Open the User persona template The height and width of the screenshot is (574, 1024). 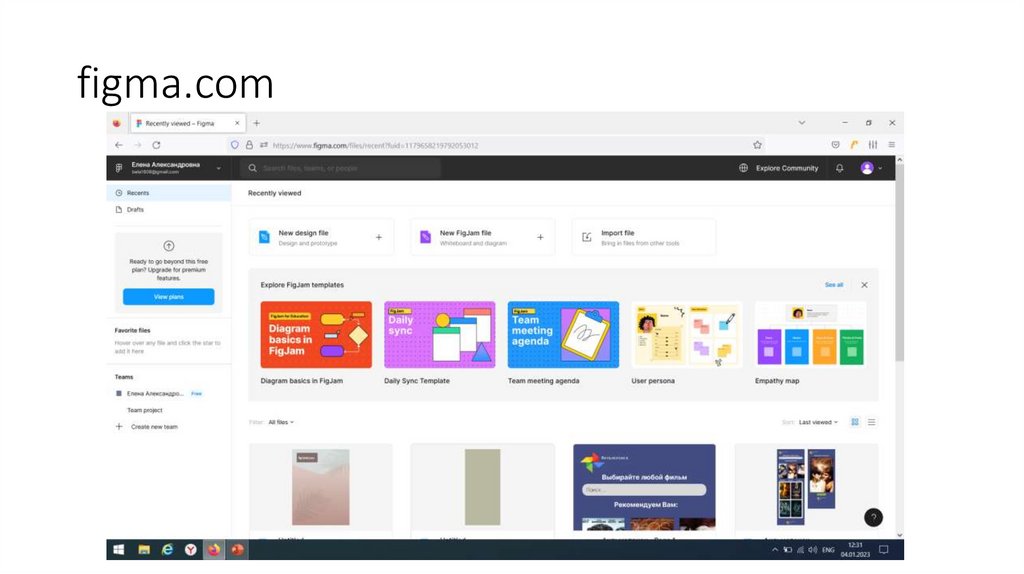686,334
